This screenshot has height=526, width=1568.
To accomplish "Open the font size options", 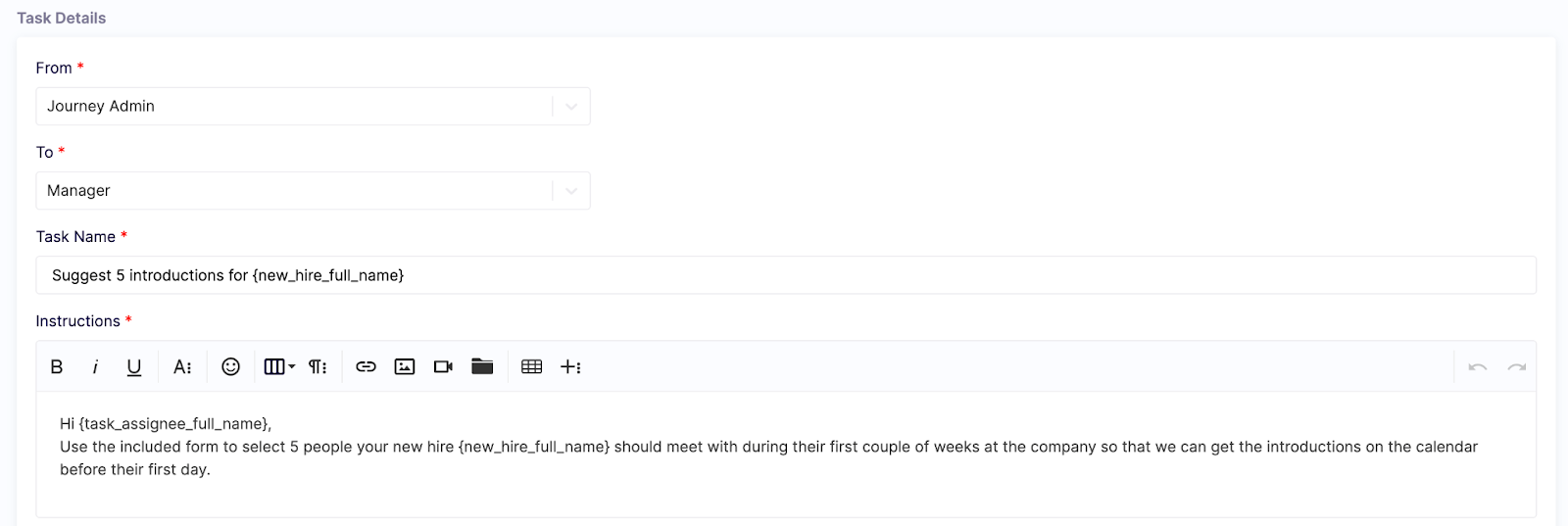I will click(x=182, y=366).
